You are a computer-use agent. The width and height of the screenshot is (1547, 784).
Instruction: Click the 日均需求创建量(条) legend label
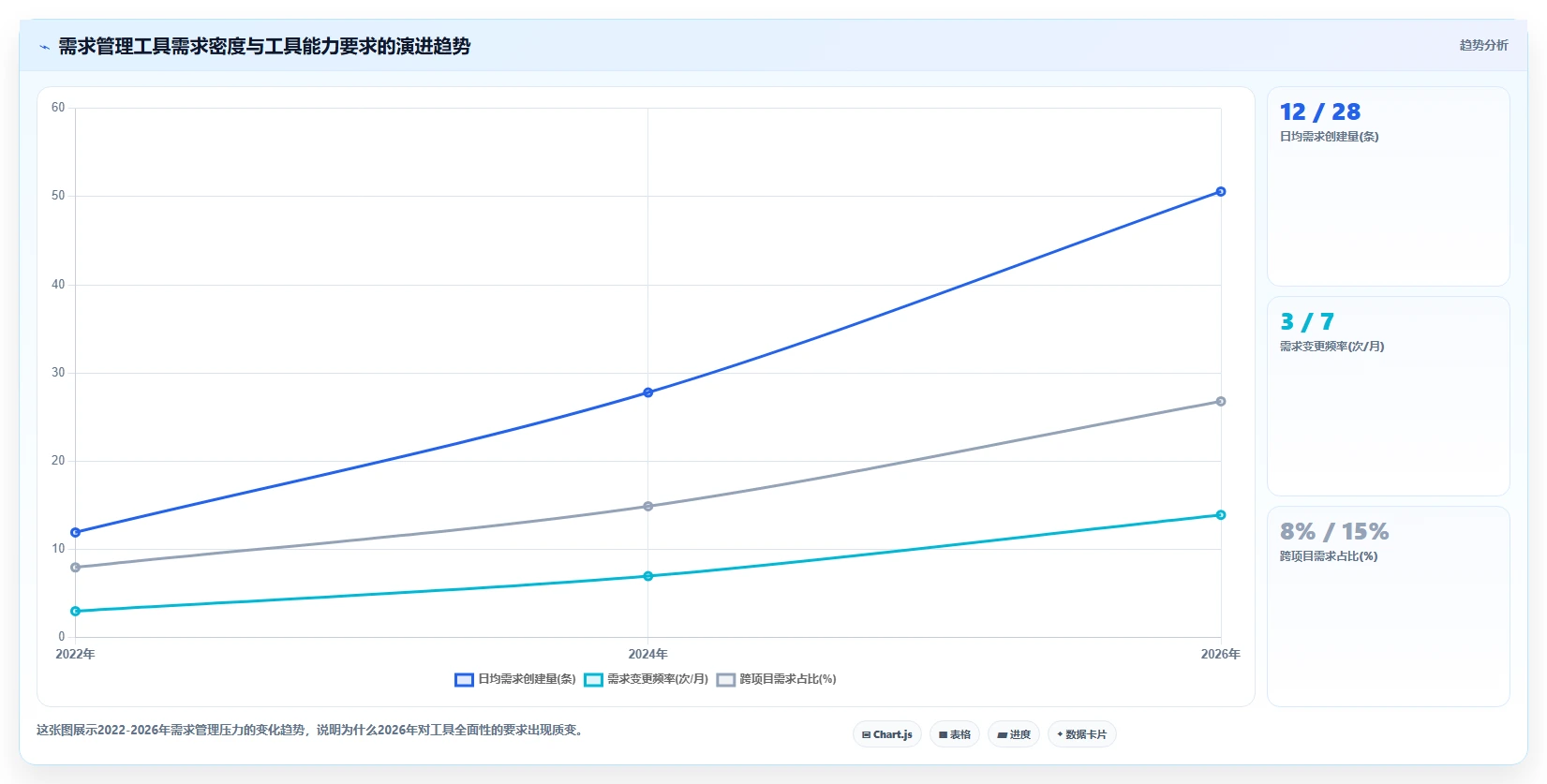coord(527,679)
